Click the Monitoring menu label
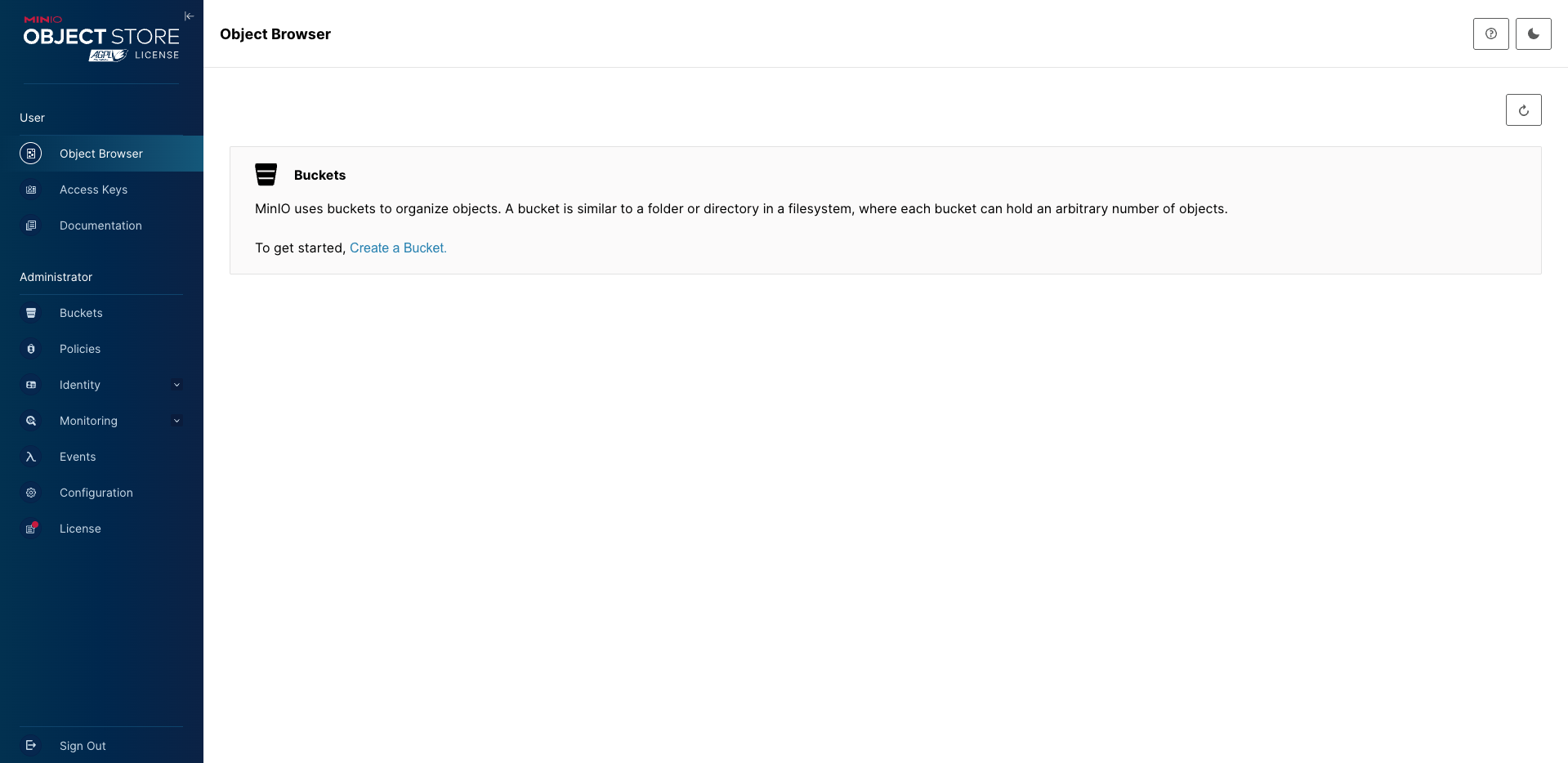 pos(88,421)
